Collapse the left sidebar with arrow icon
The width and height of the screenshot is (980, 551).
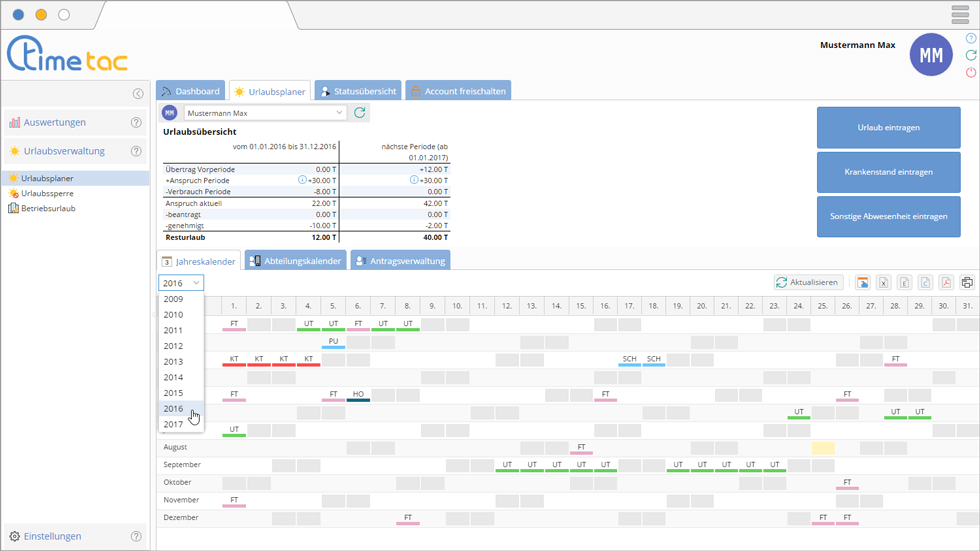tap(138, 94)
